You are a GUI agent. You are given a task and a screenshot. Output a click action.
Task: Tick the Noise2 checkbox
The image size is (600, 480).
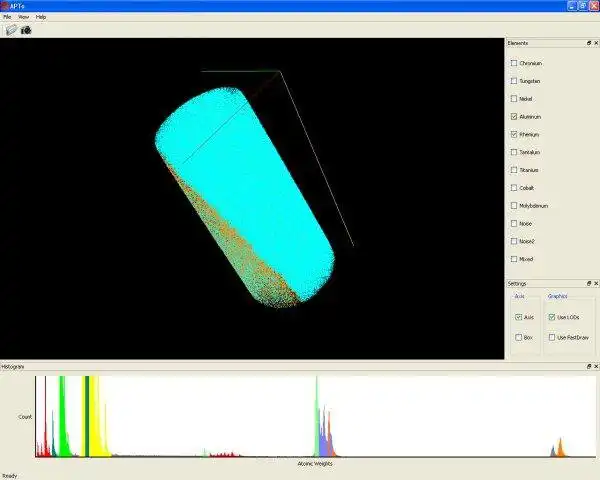point(514,241)
